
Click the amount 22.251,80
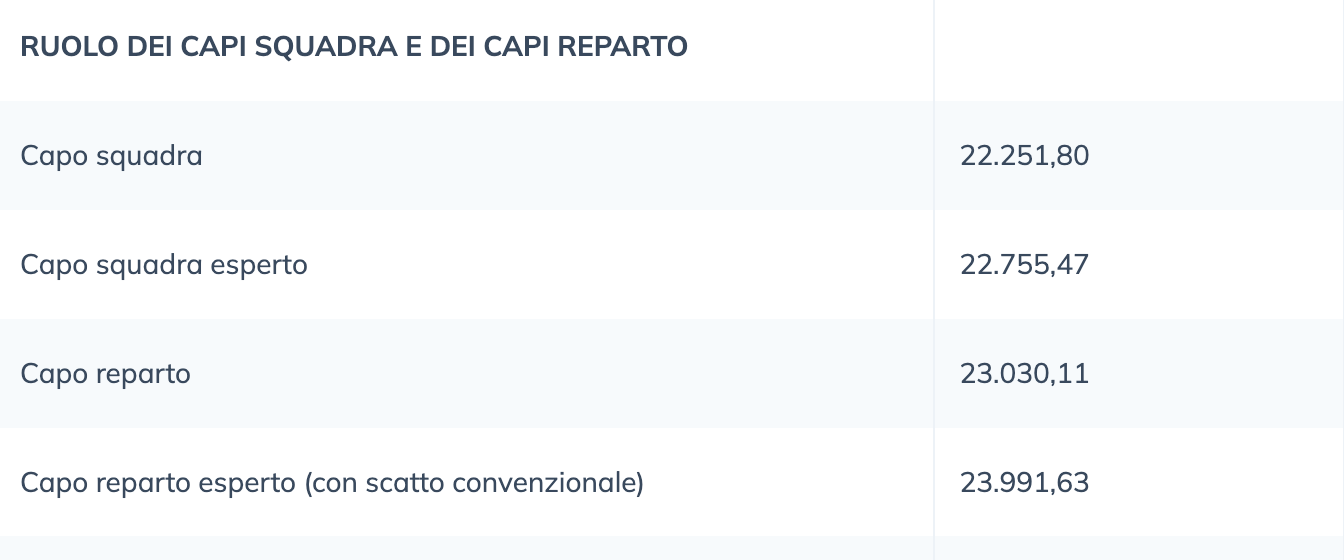[x=1024, y=156]
